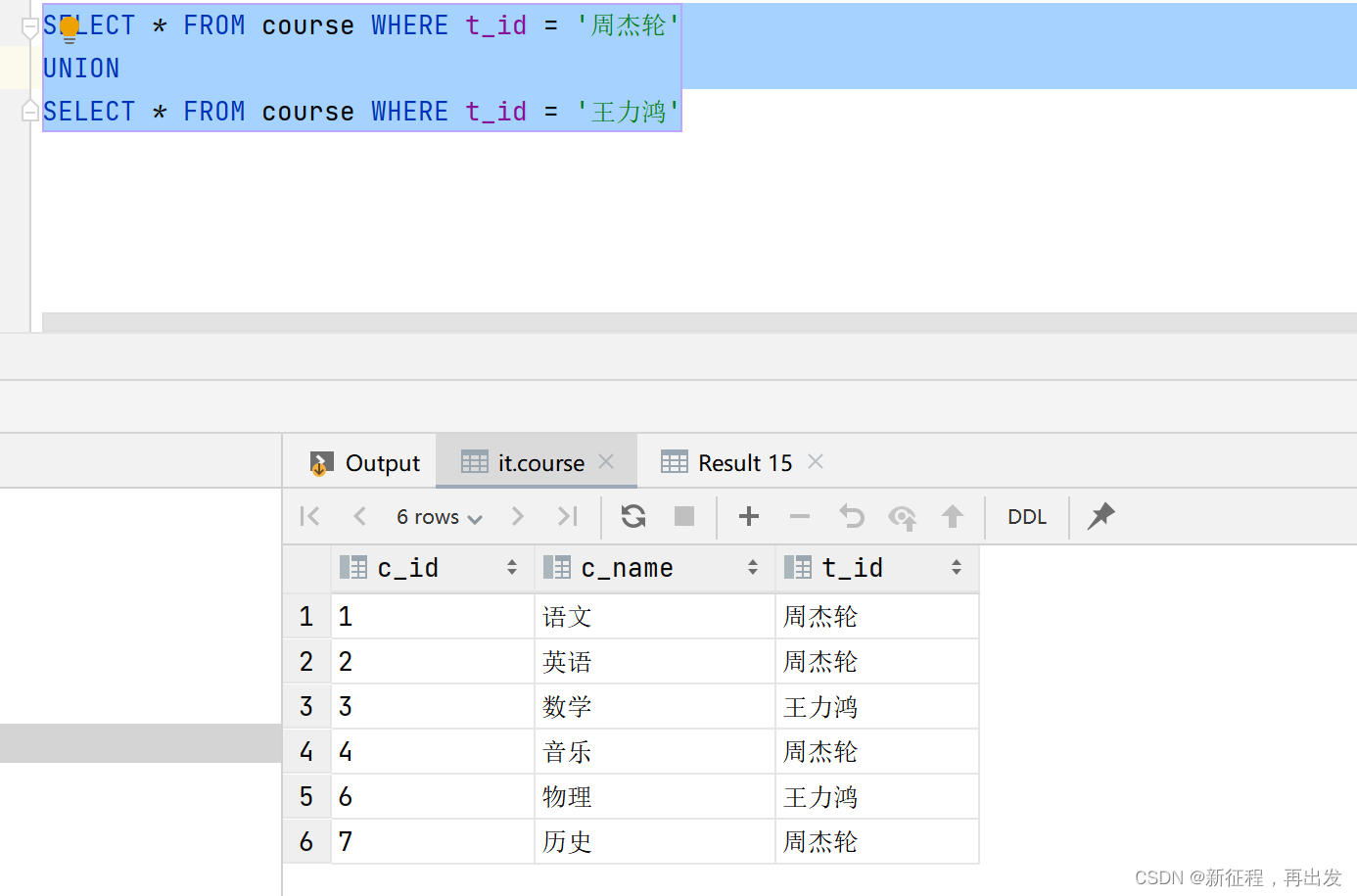This screenshot has width=1357, height=896.
Task: Toggle fold marker at the last SELECT line
Action: coord(30,112)
